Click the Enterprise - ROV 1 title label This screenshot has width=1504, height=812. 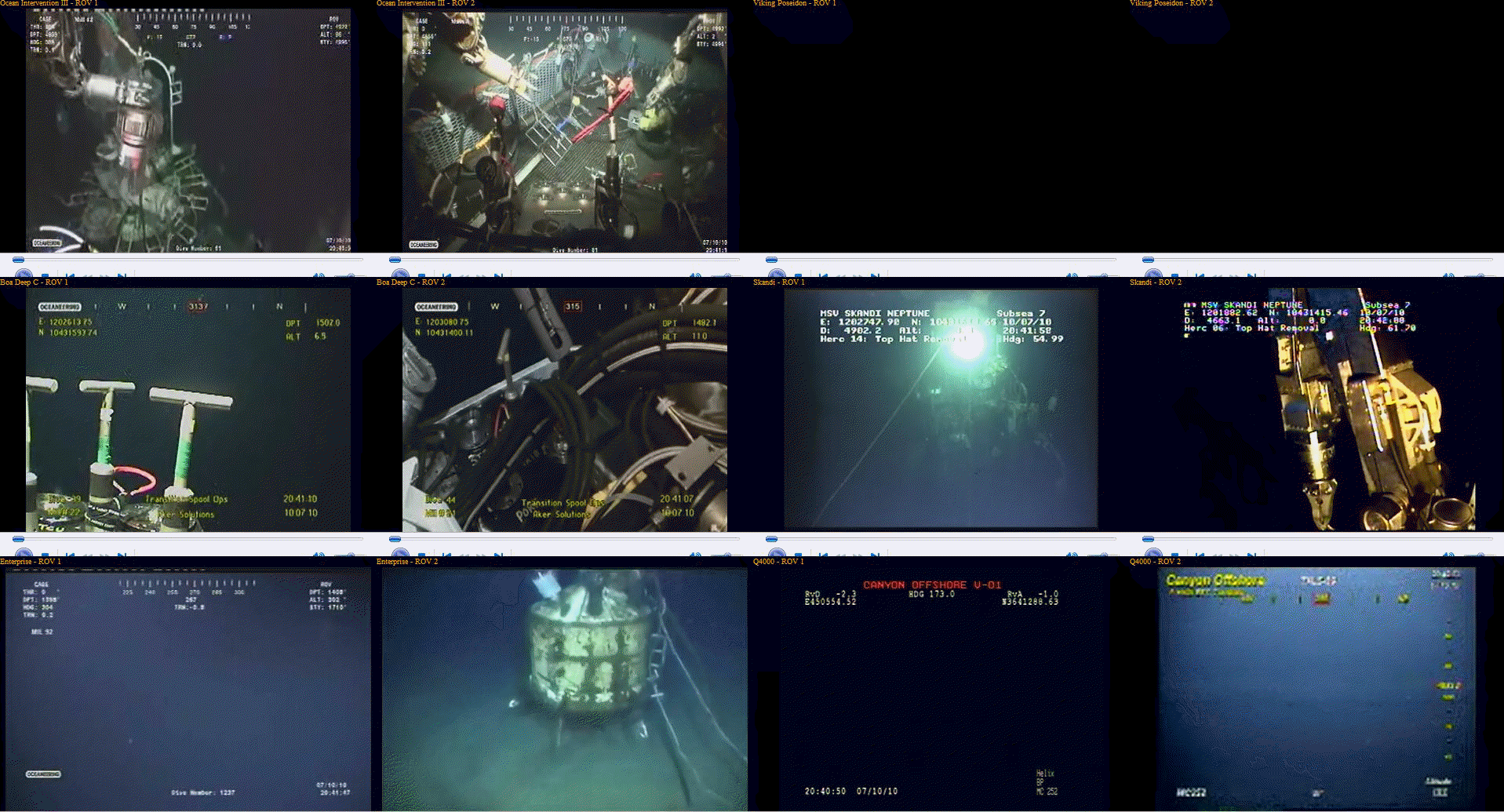(x=30, y=562)
